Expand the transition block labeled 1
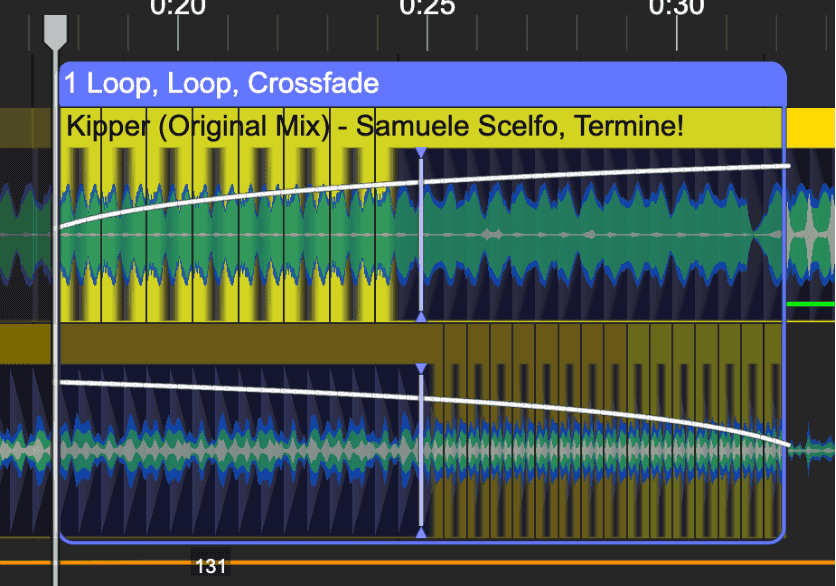 (x=70, y=83)
